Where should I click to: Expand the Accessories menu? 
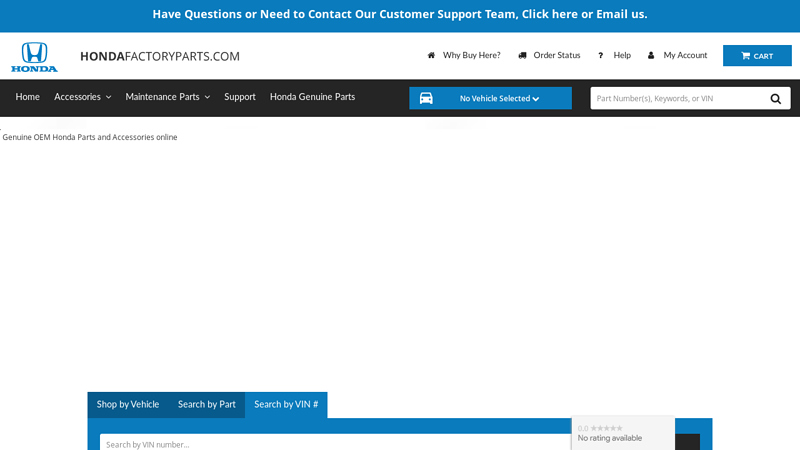pos(83,97)
